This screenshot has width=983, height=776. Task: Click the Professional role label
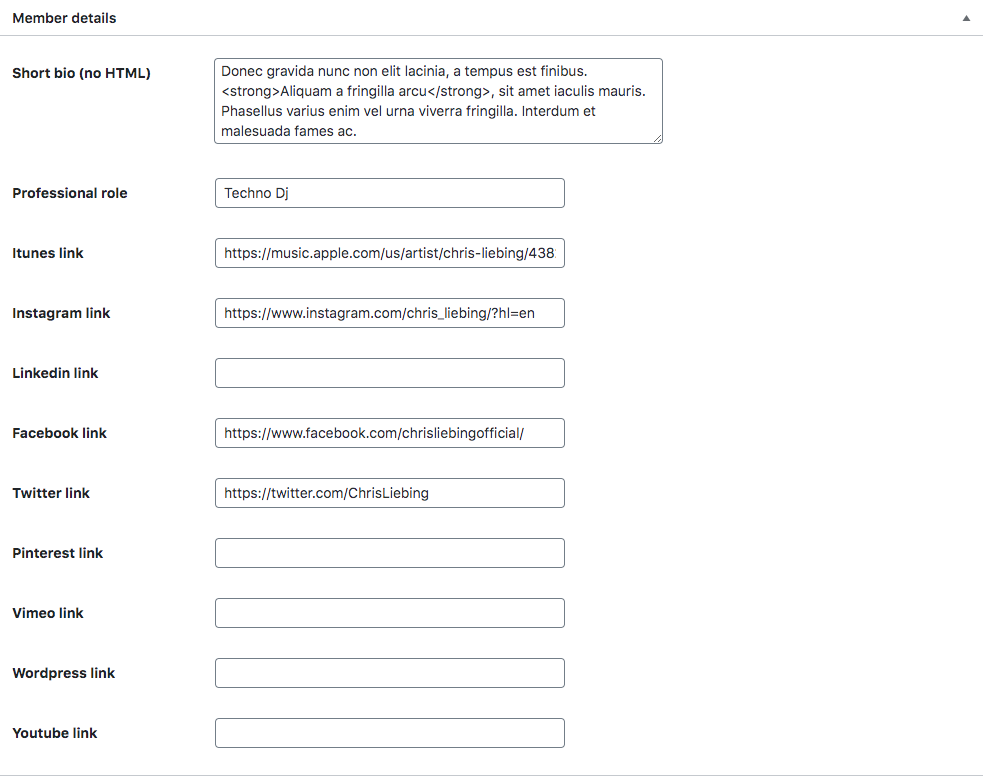point(70,193)
